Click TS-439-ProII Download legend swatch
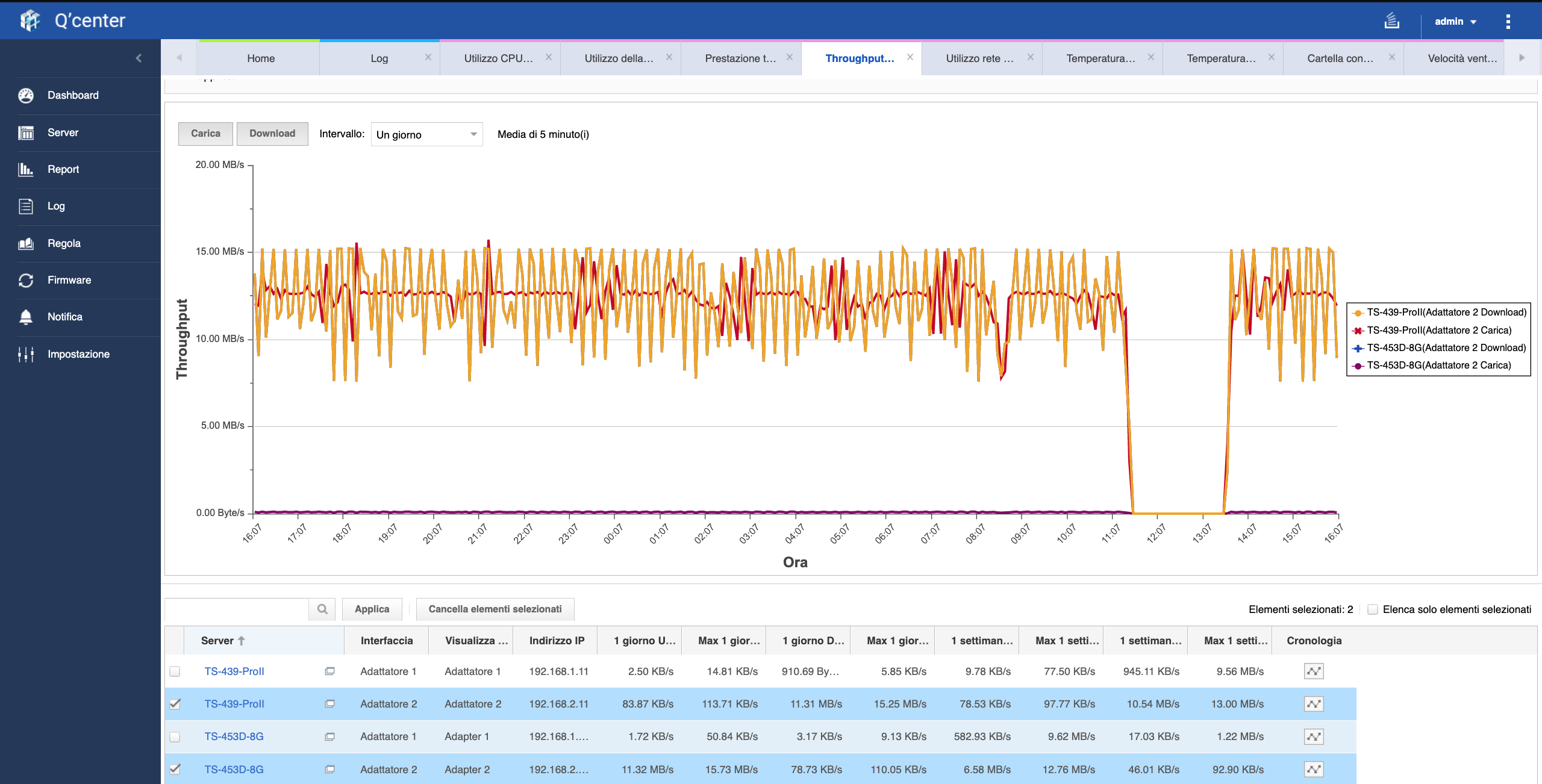The width and height of the screenshot is (1542, 784). point(1358,313)
